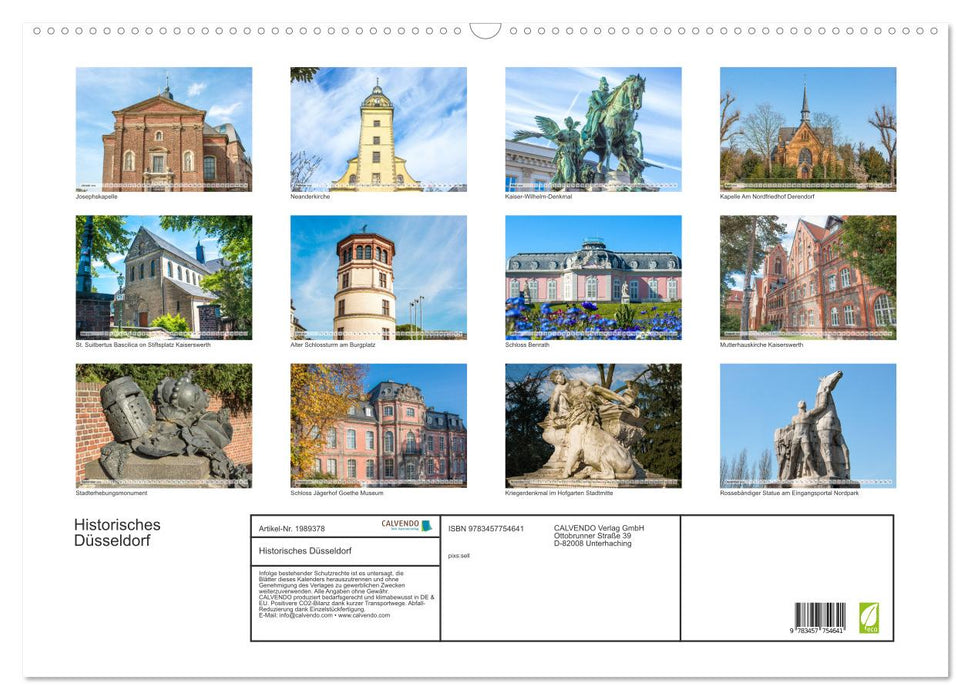Screen dimensions: 971x700
Task: Click the blue CALVENDO banner mark
Action: (426, 525)
